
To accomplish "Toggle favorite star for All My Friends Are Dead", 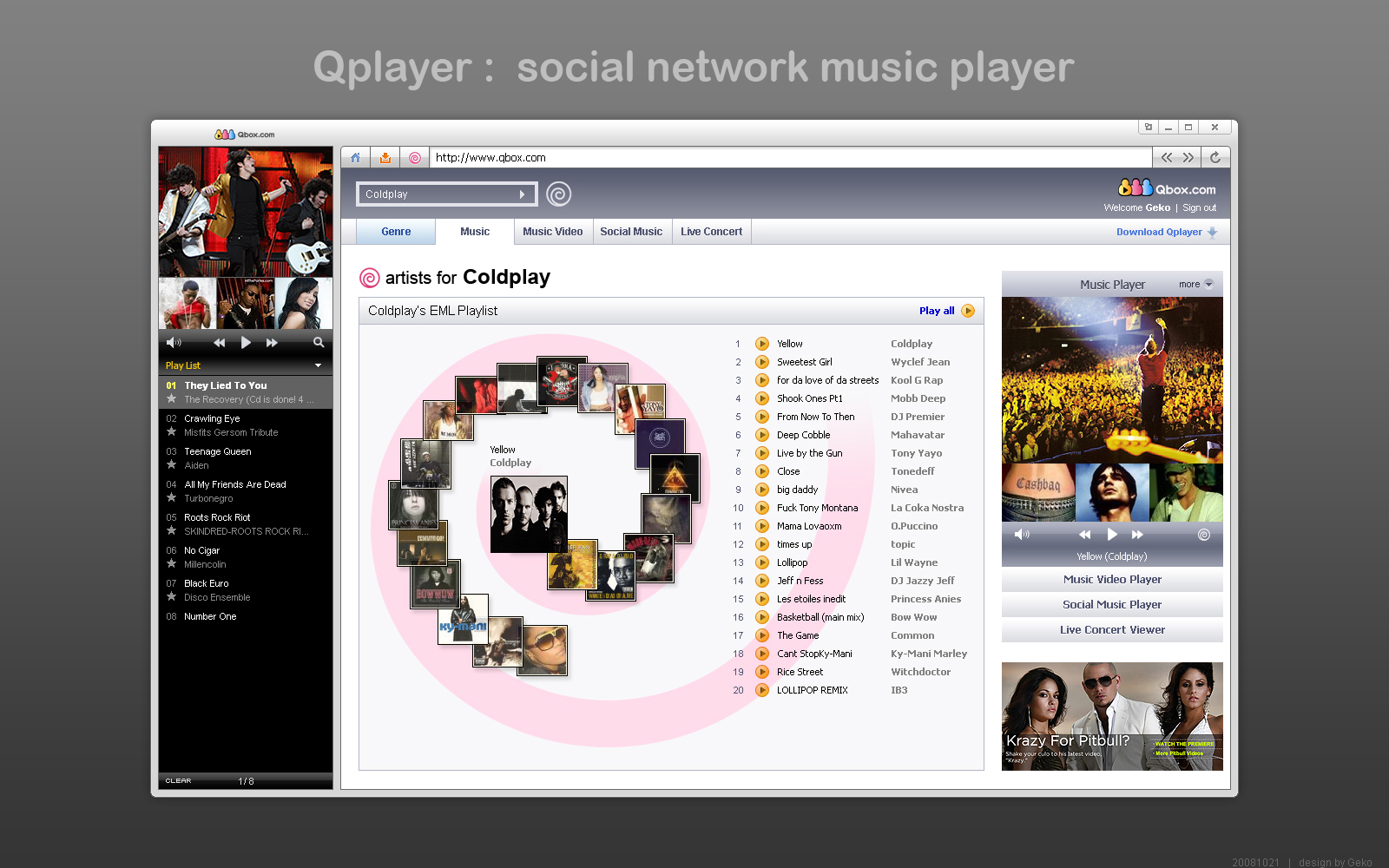I will coord(171,497).
